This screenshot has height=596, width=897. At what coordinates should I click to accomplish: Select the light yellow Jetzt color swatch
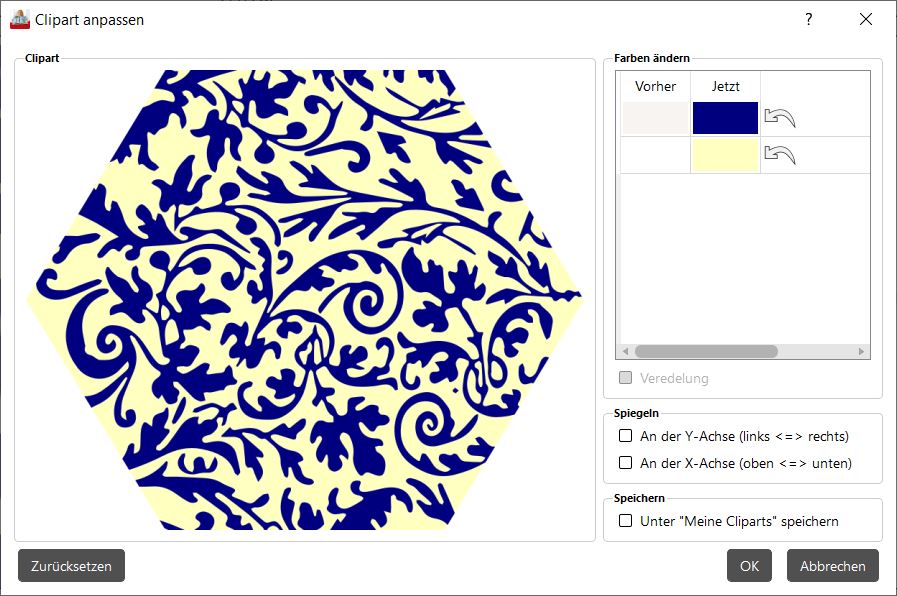(x=725, y=156)
